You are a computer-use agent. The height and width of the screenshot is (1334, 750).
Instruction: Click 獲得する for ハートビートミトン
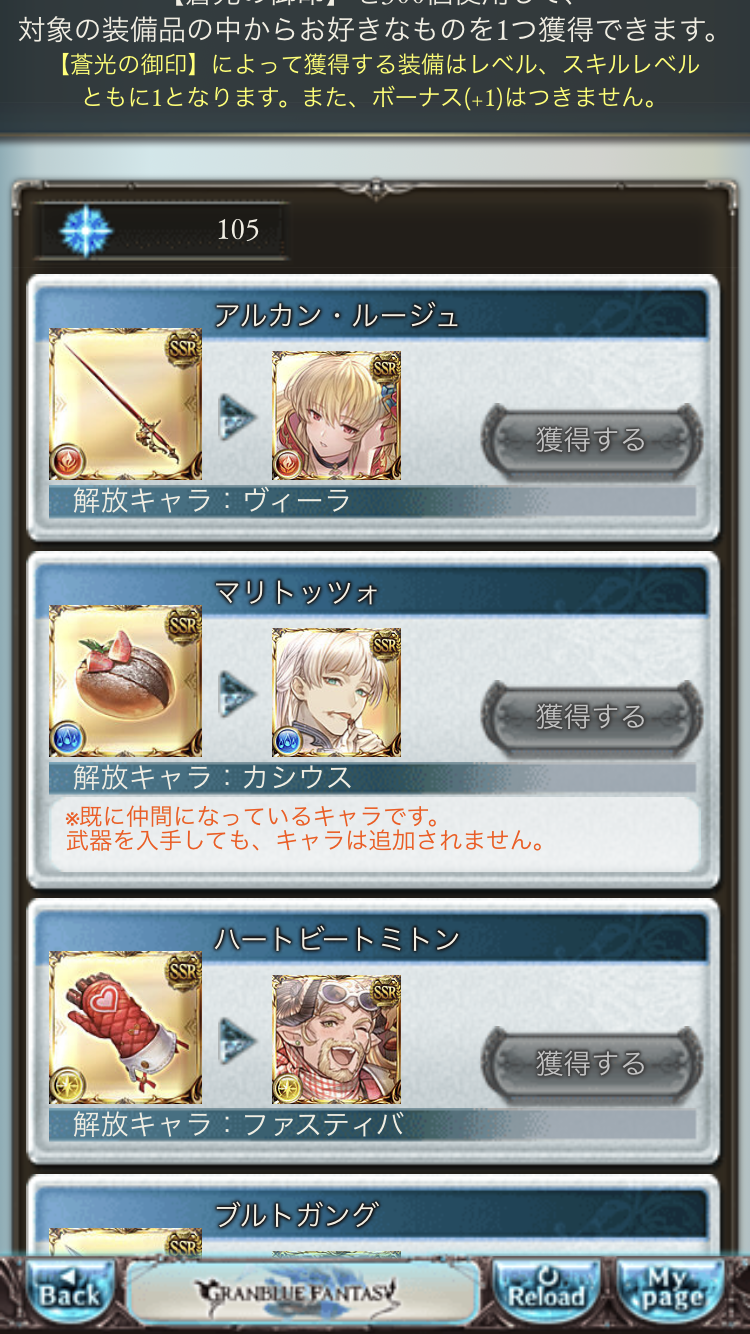click(592, 1063)
